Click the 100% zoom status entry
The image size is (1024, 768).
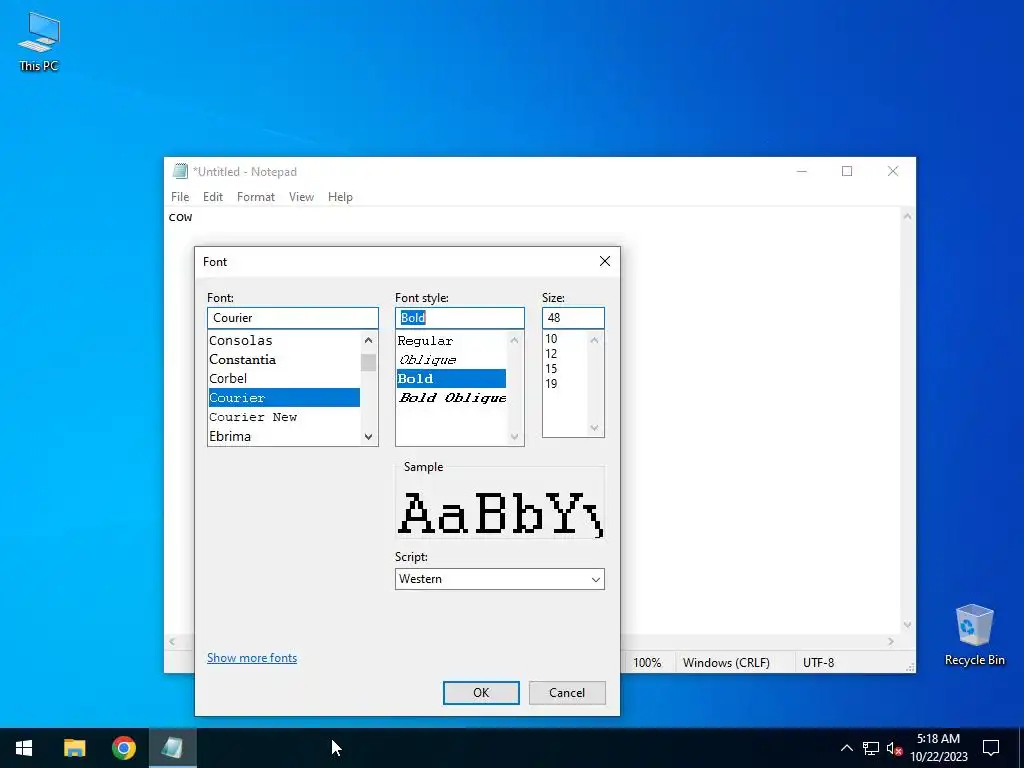[647, 662]
